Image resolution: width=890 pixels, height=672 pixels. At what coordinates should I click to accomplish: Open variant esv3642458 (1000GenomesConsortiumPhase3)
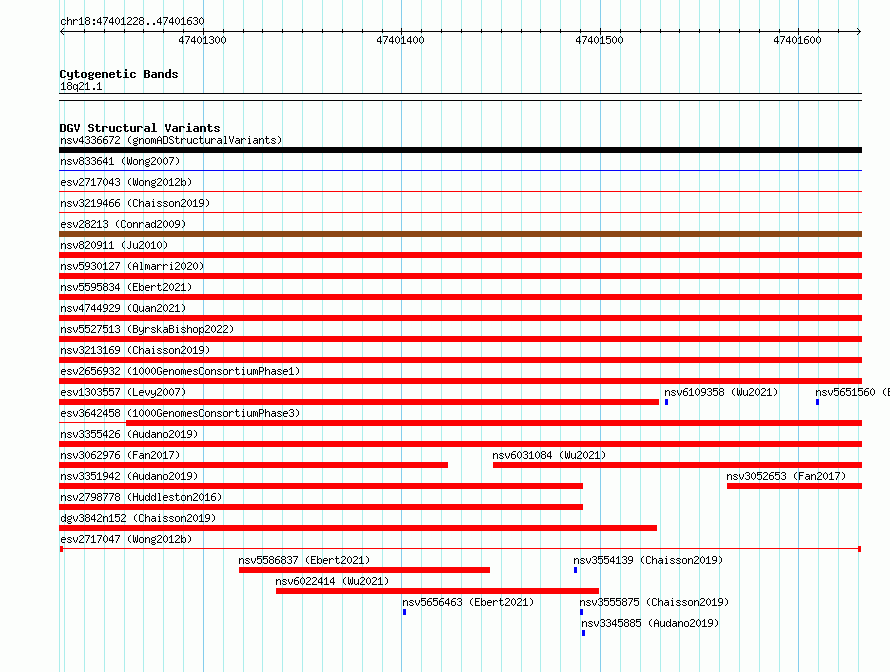[x=180, y=413]
